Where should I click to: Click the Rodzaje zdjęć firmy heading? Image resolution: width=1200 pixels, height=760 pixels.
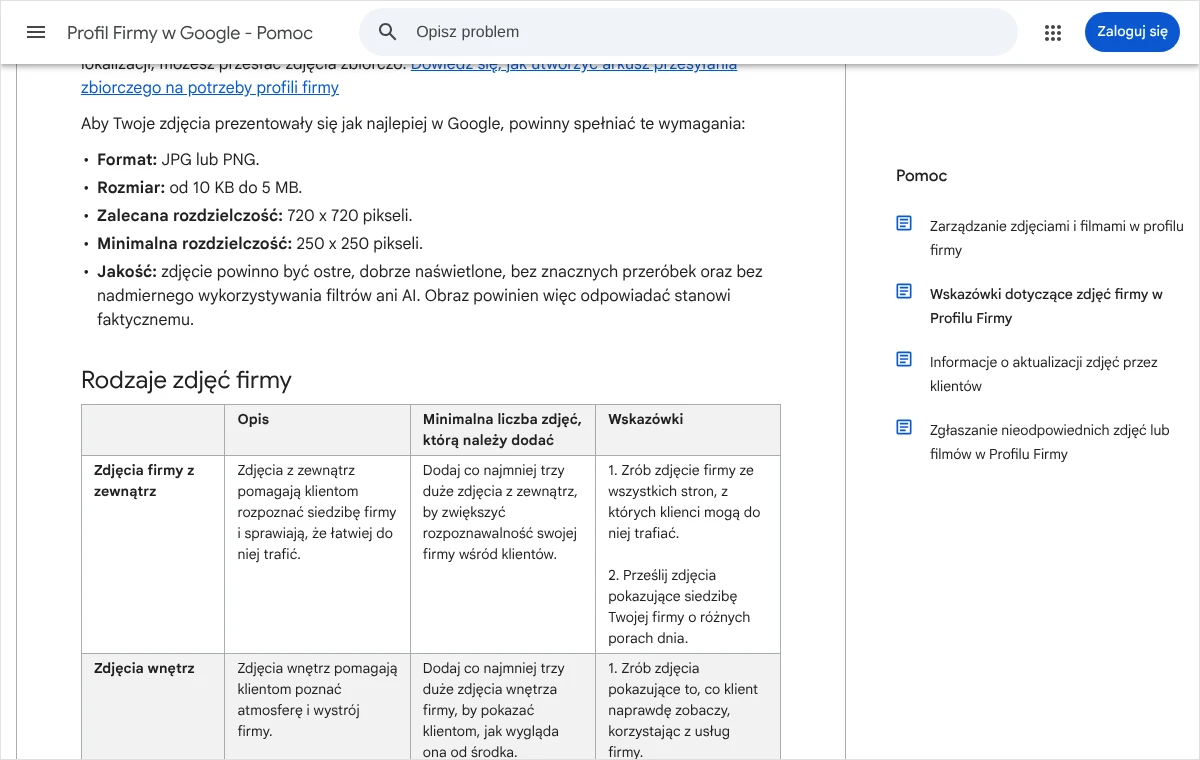coord(186,380)
